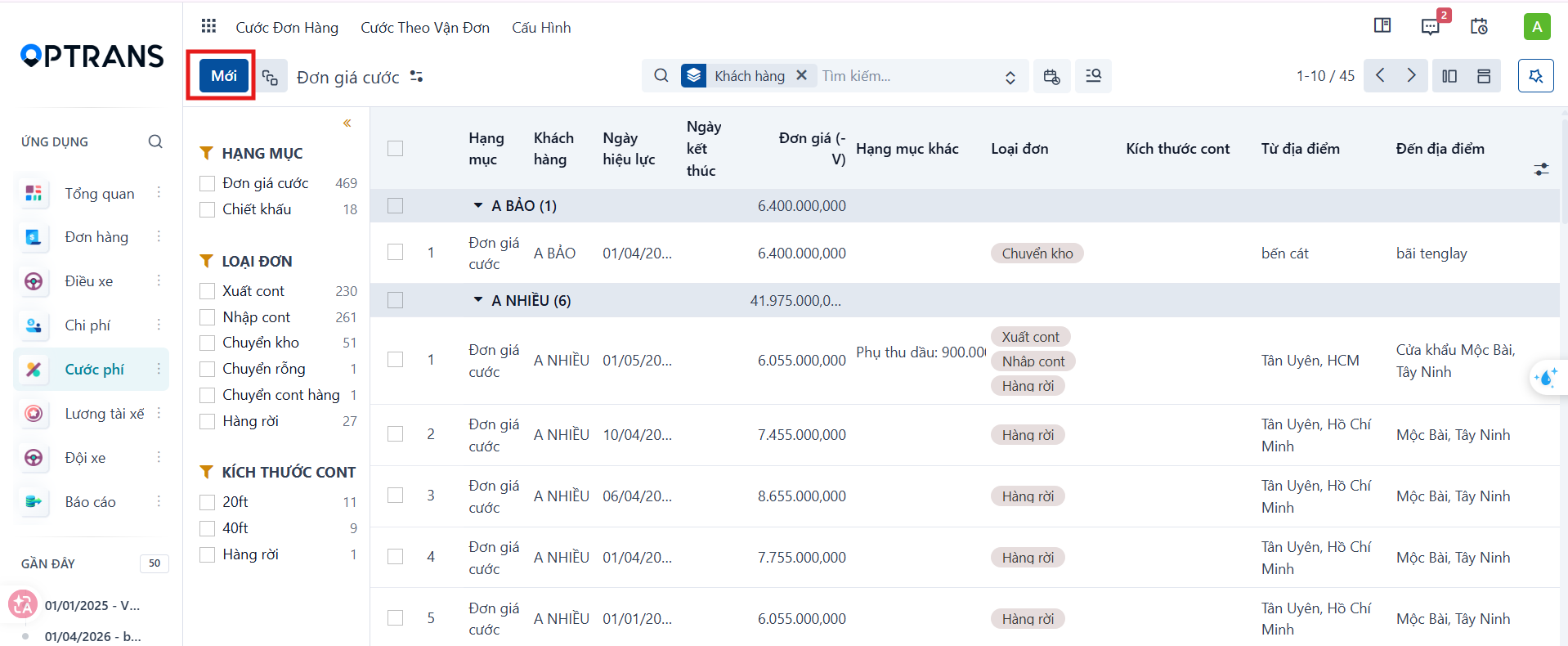Open the messages icon with badge 2
Image resolution: width=1568 pixels, height=646 pixels.
point(1431,26)
